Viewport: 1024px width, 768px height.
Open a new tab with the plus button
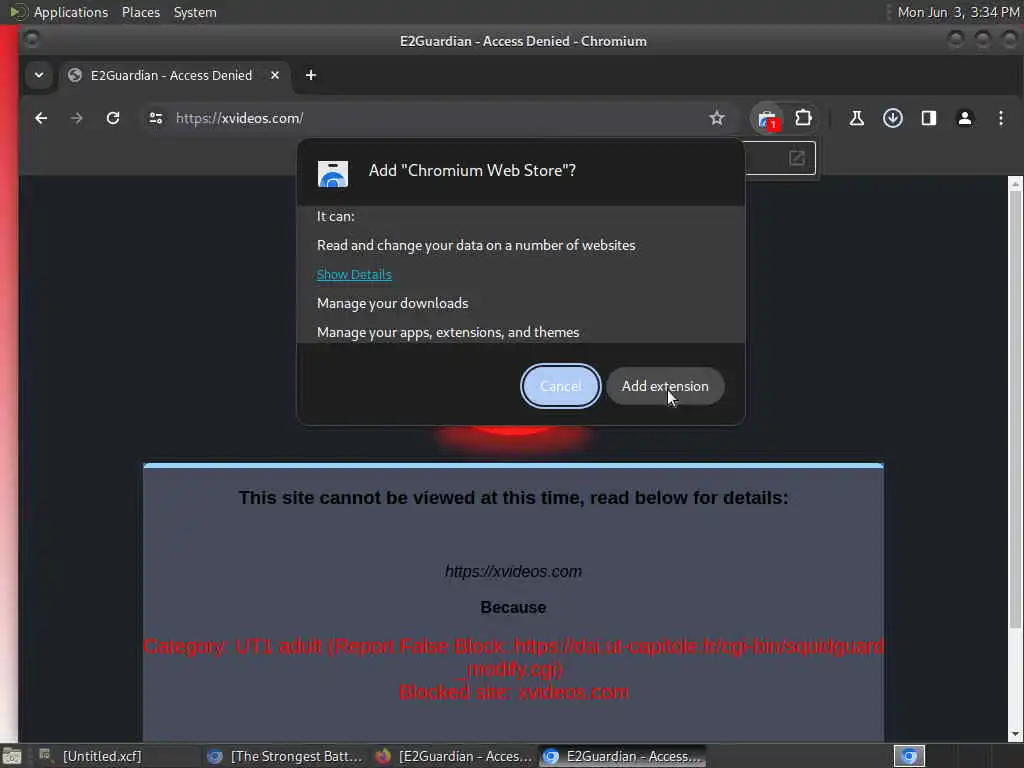311,75
